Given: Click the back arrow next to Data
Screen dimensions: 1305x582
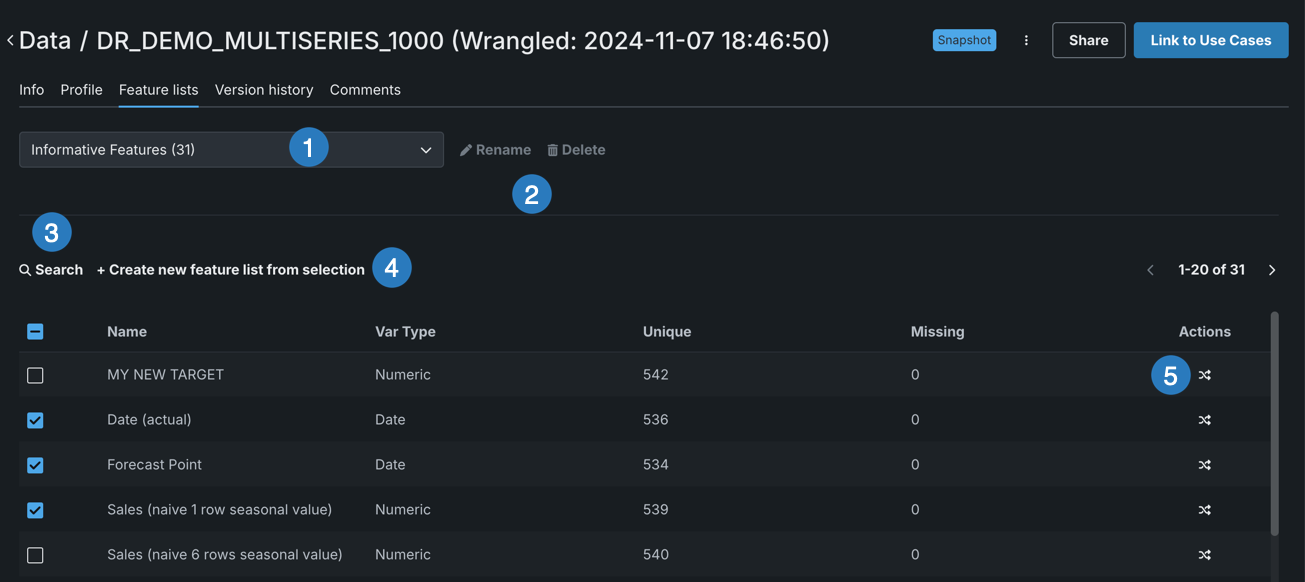Looking at the screenshot, I should pos(10,41).
